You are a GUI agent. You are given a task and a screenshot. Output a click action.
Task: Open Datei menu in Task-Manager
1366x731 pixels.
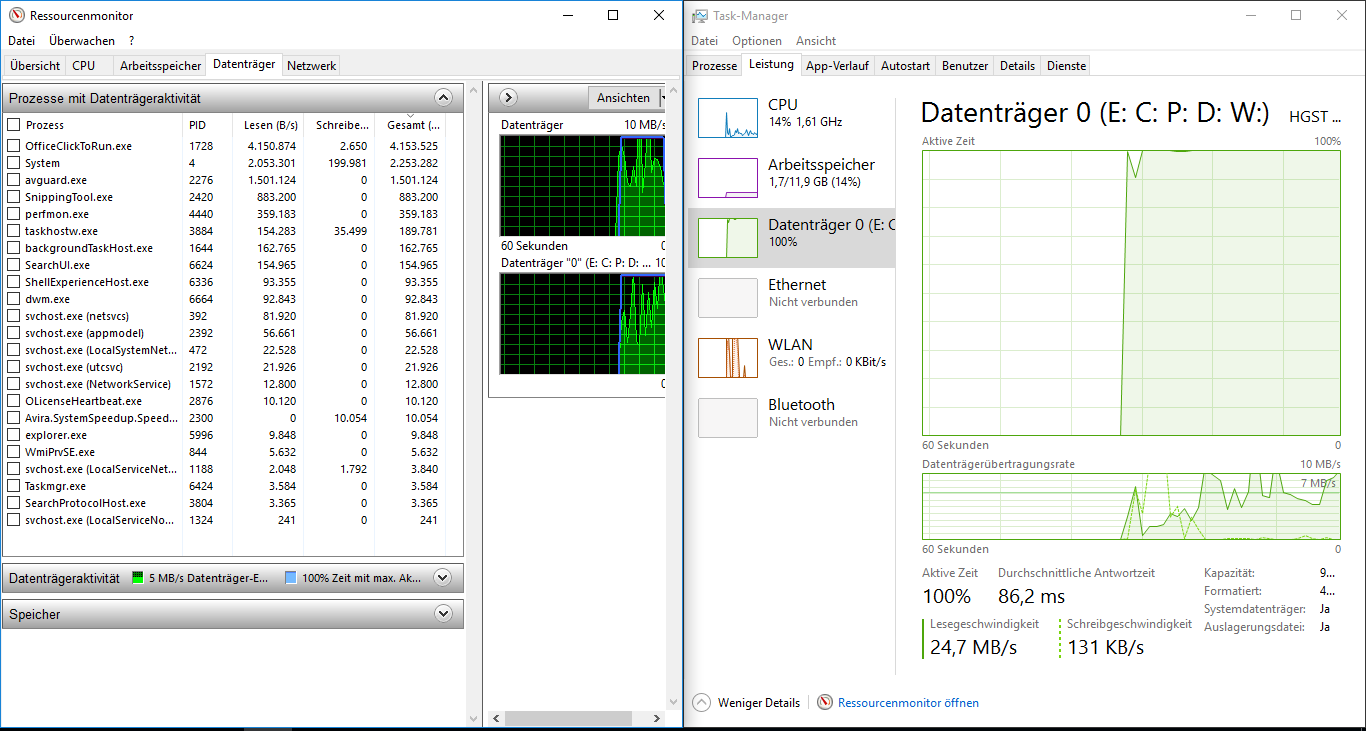(704, 41)
